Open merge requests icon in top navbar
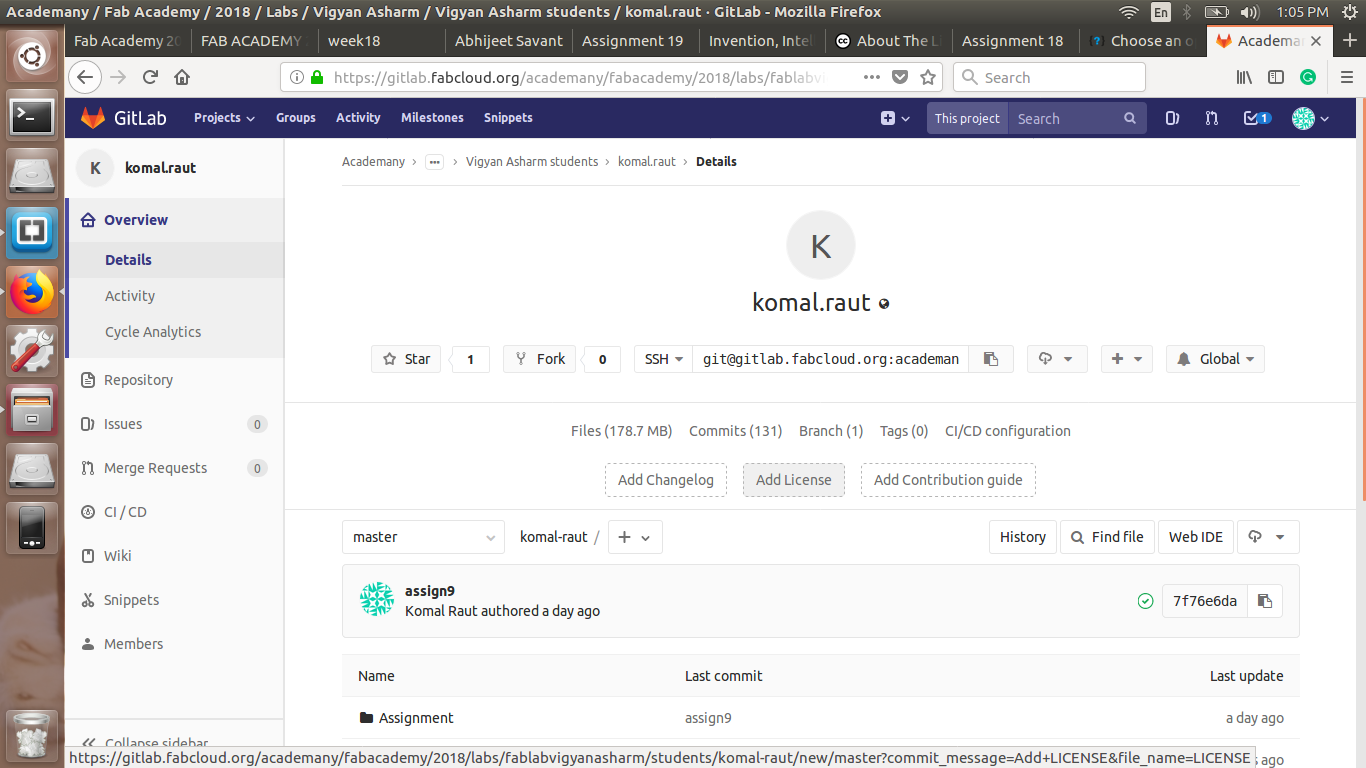This screenshot has width=1366, height=768. [1212, 118]
